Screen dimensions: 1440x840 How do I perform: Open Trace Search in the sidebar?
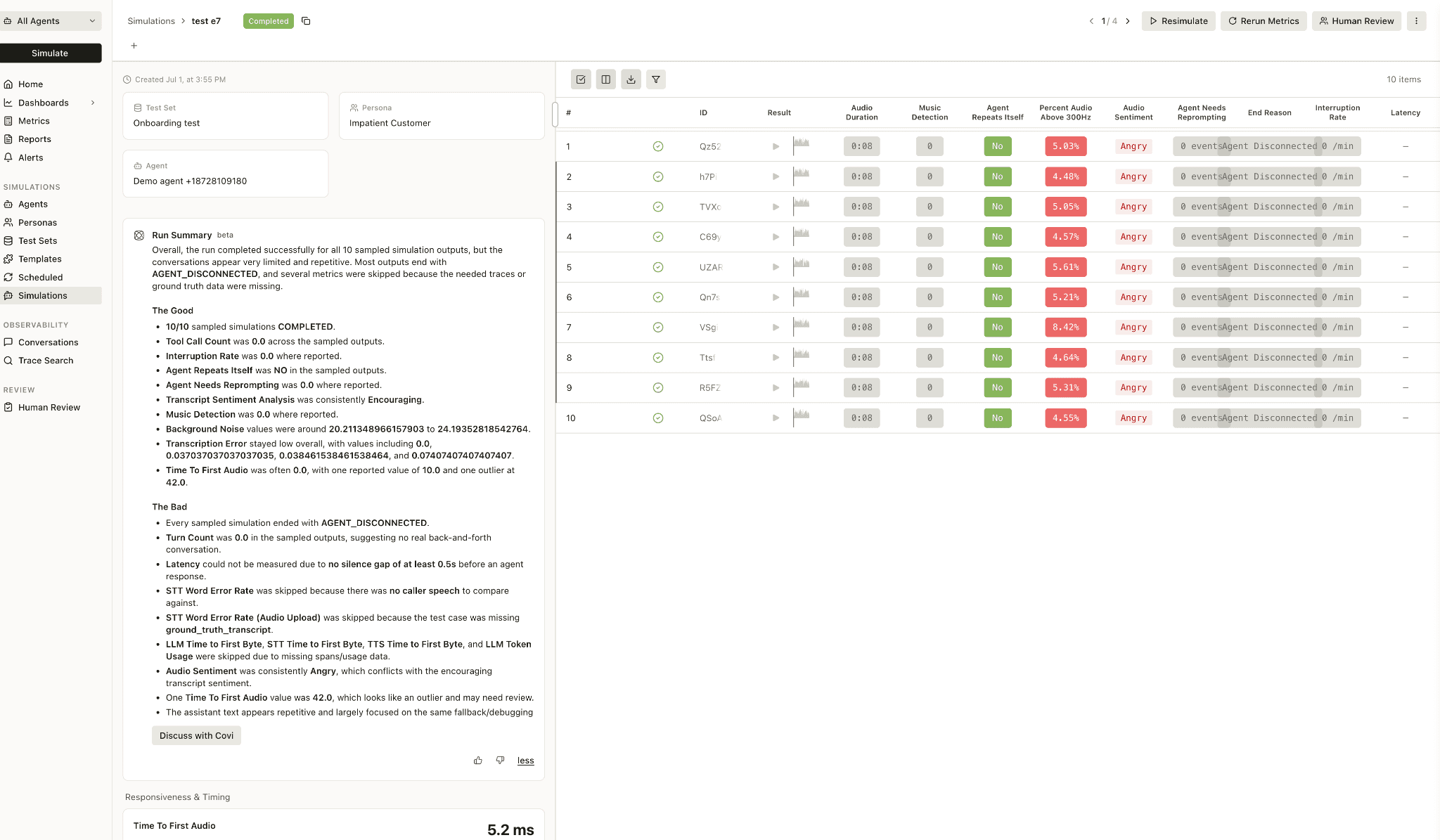[46, 361]
